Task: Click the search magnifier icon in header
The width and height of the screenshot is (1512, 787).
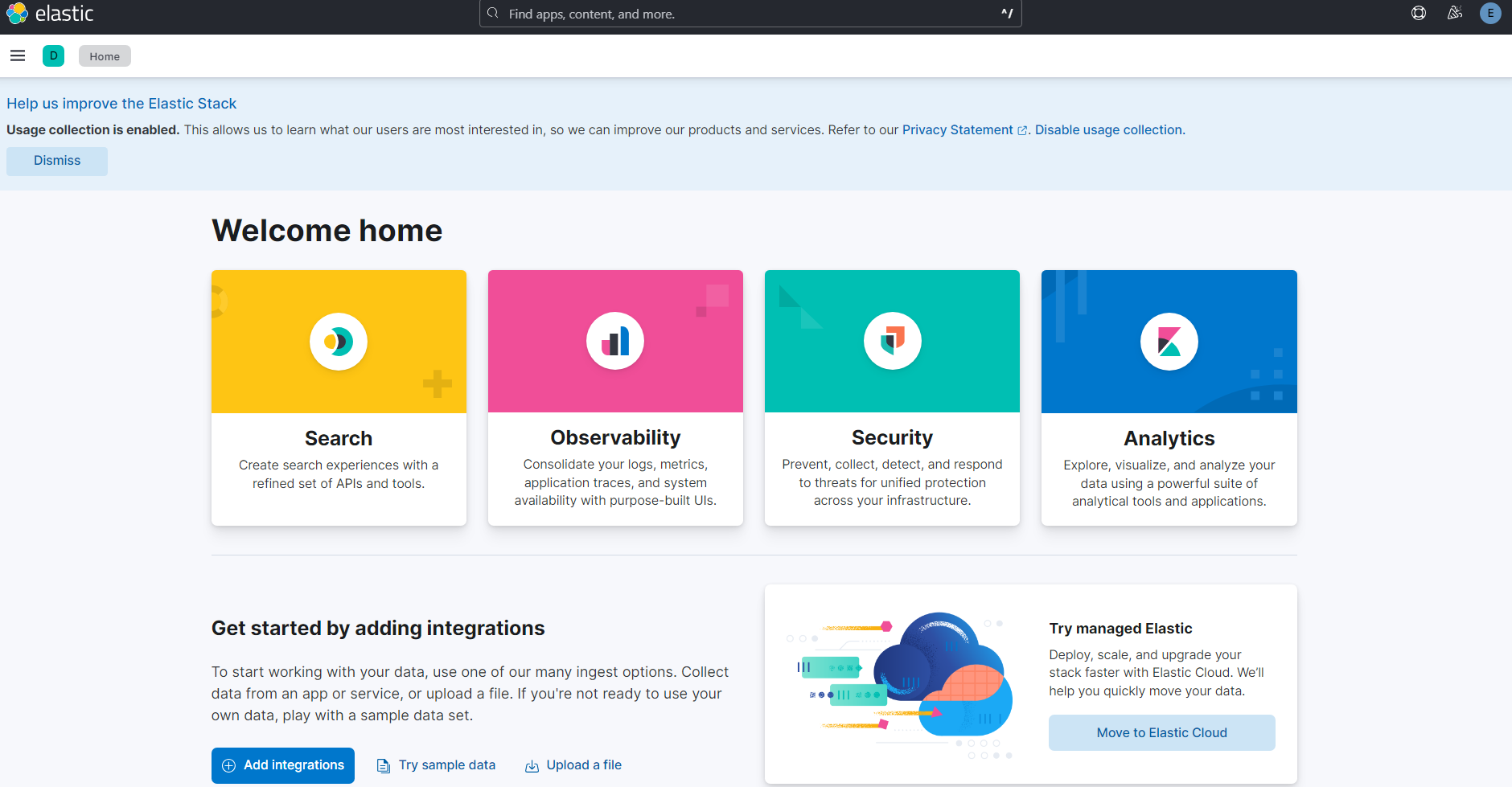Action: pyautogui.click(x=493, y=14)
